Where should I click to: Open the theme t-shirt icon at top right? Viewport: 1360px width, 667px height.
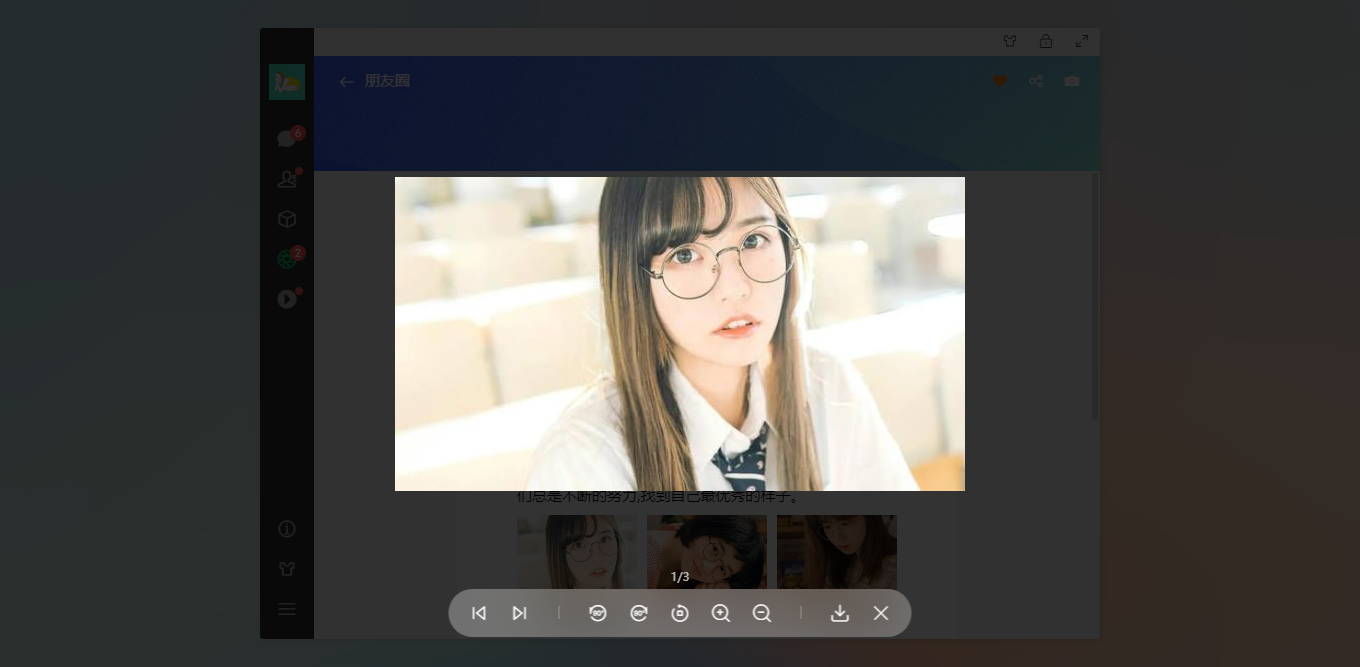pyautogui.click(x=1010, y=41)
